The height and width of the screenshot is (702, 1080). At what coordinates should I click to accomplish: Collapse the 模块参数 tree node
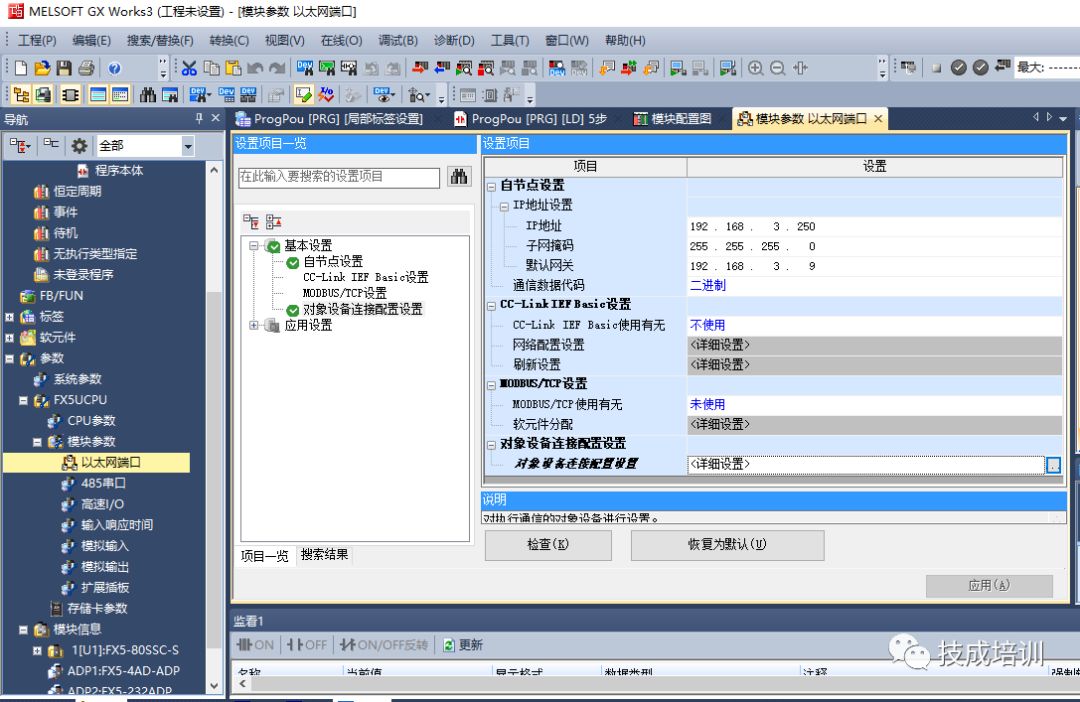[x=37, y=442]
